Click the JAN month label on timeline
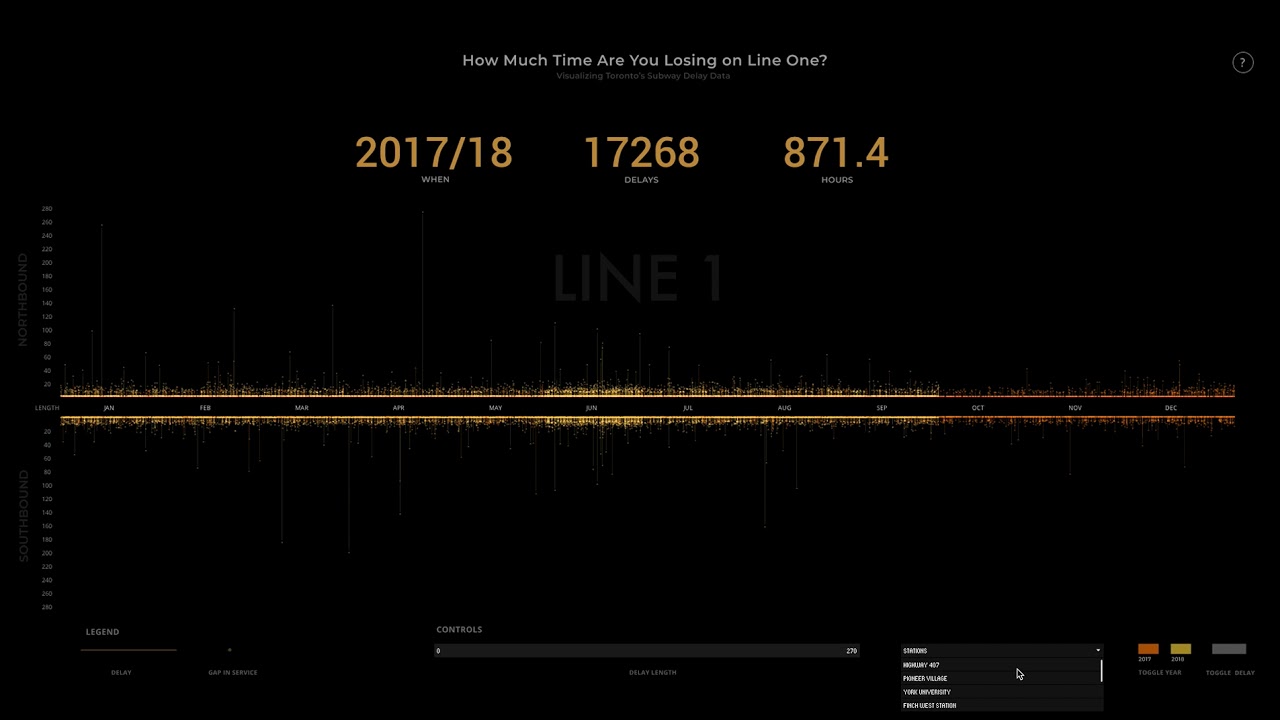 [x=109, y=408]
